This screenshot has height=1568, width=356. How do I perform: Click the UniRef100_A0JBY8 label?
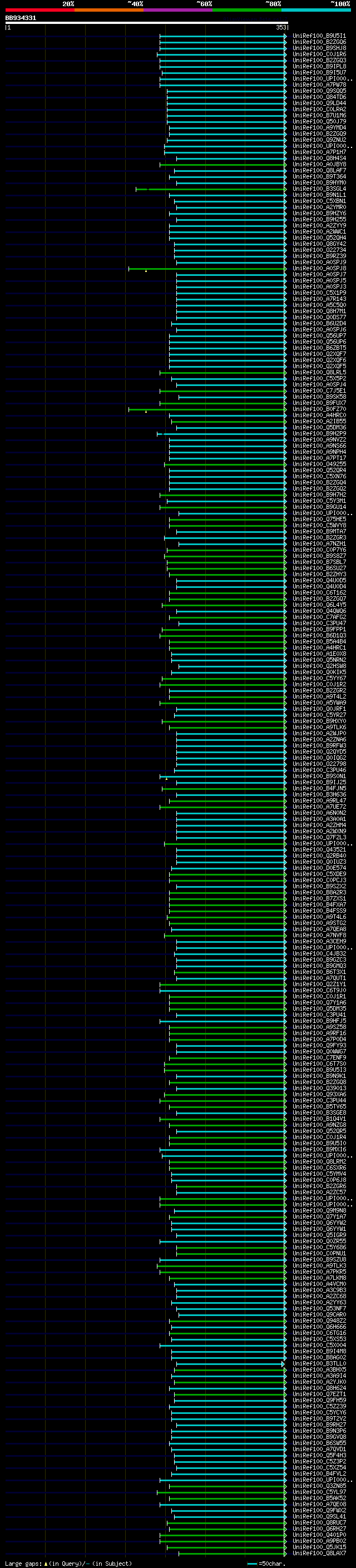[x=319, y=164]
